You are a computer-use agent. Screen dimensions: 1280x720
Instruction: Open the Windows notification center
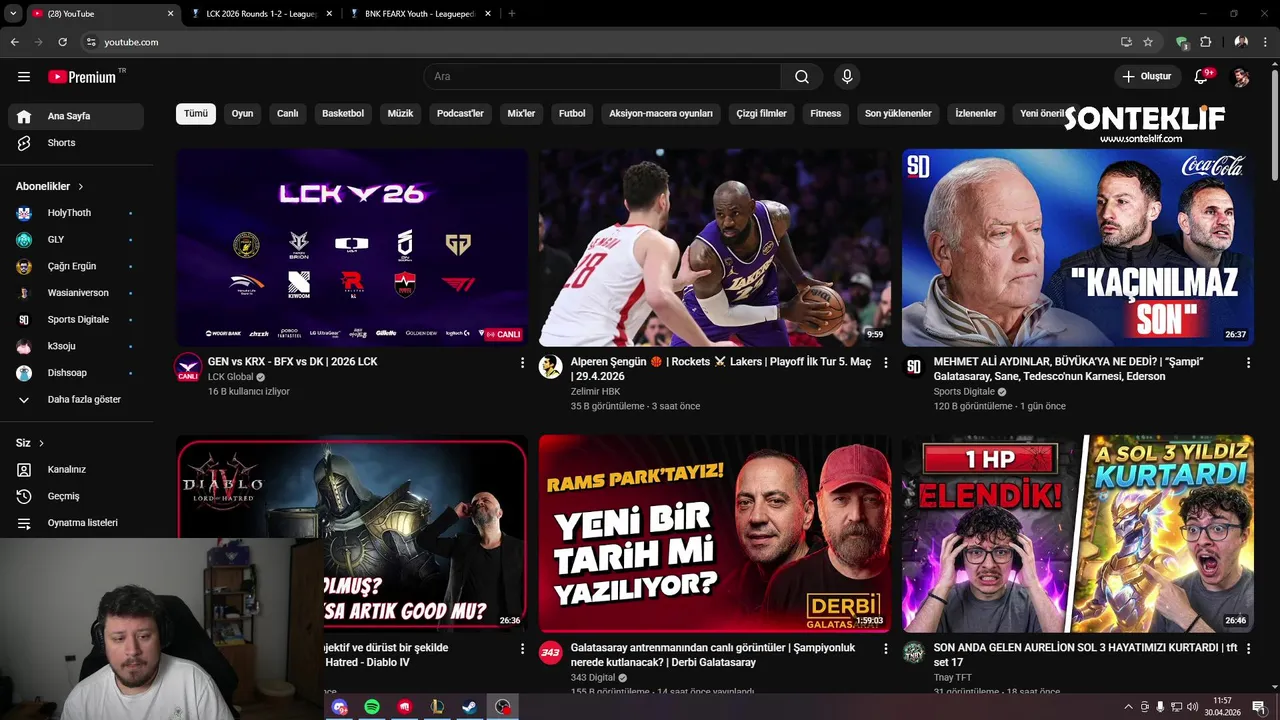coord(1259,707)
